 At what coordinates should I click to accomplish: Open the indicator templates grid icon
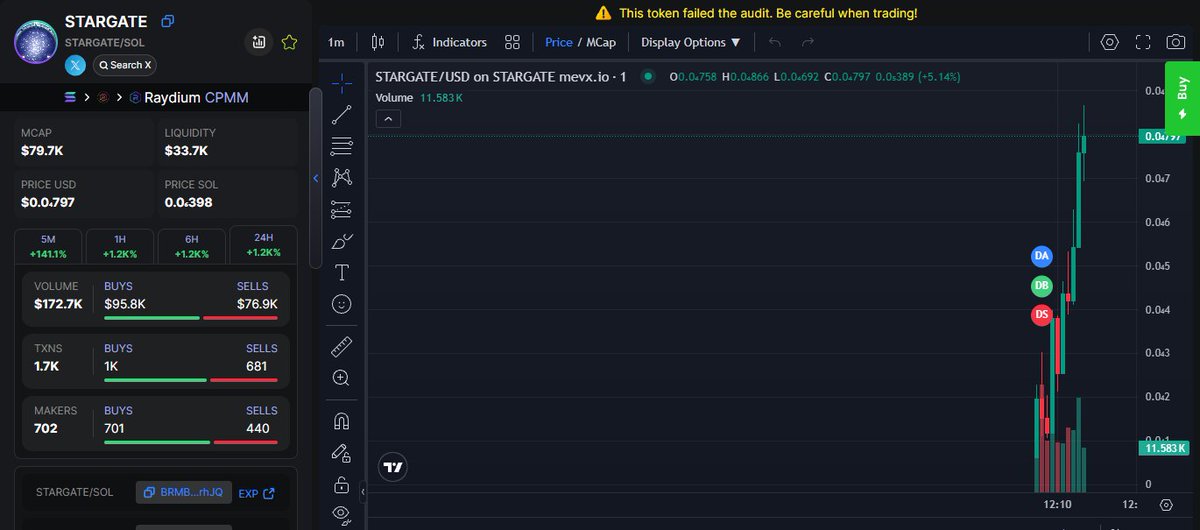pos(512,42)
